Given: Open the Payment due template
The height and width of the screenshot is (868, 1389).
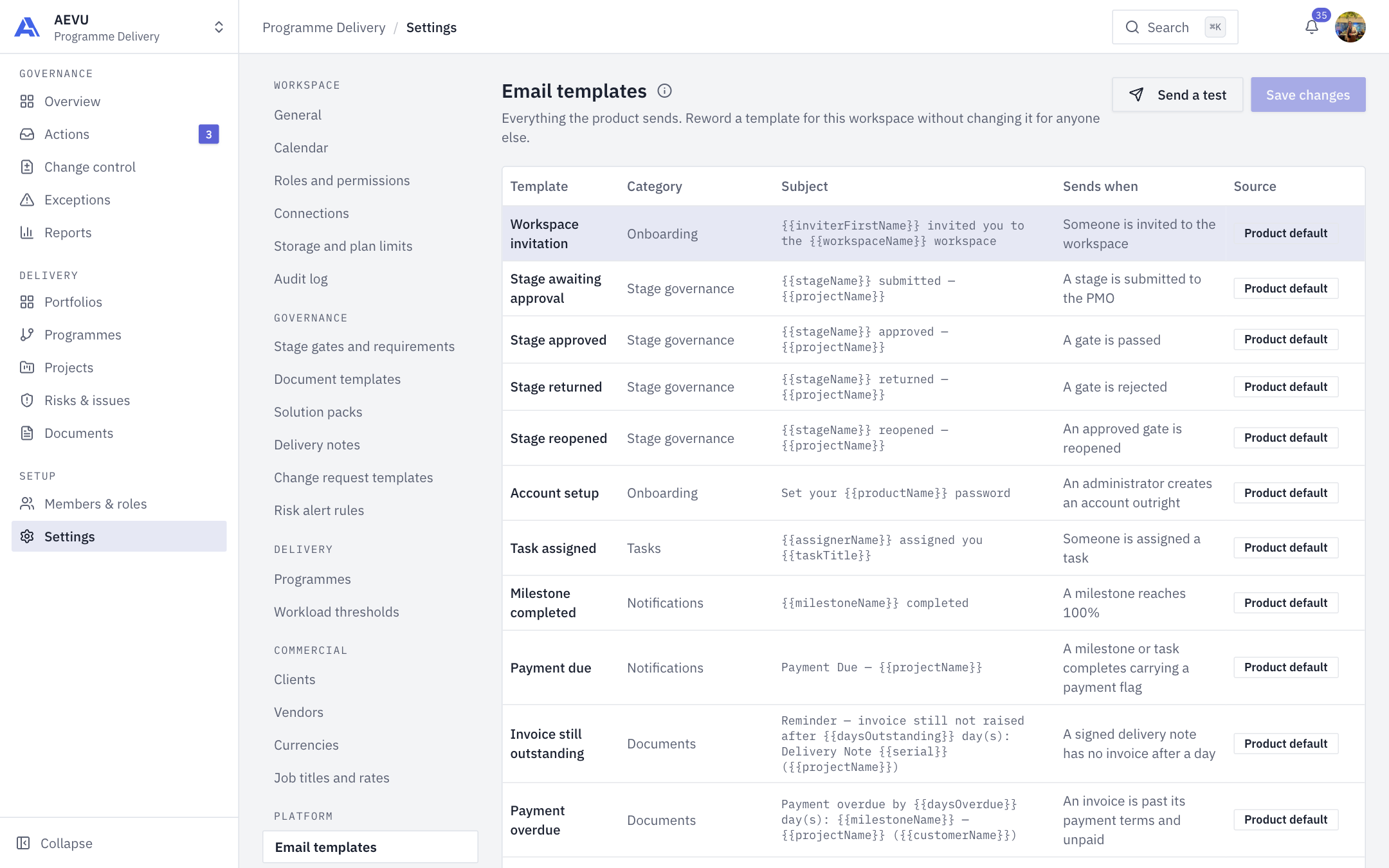Looking at the screenshot, I should 933,667.
